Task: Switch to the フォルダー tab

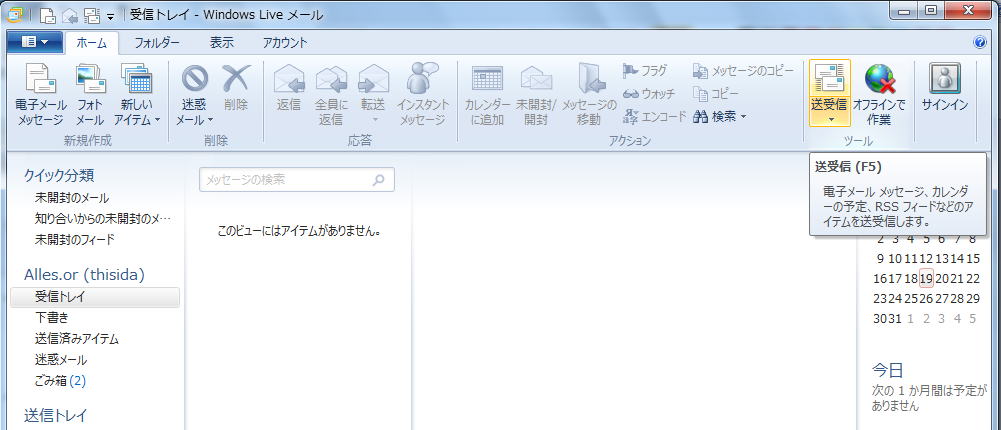Action: coord(157,43)
